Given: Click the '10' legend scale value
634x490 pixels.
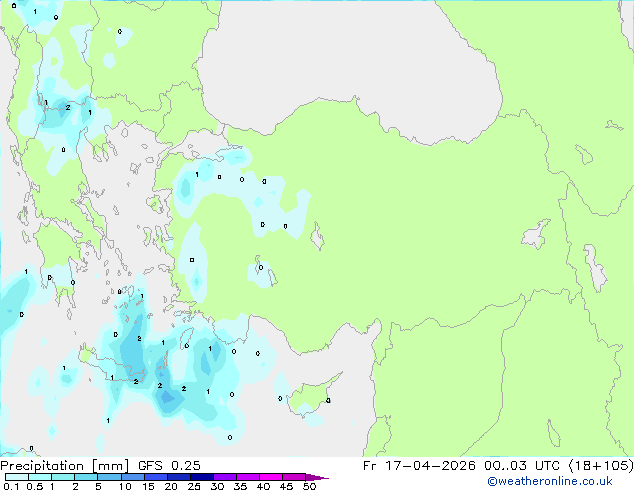Looking at the screenshot, I should tap(125, 486).
